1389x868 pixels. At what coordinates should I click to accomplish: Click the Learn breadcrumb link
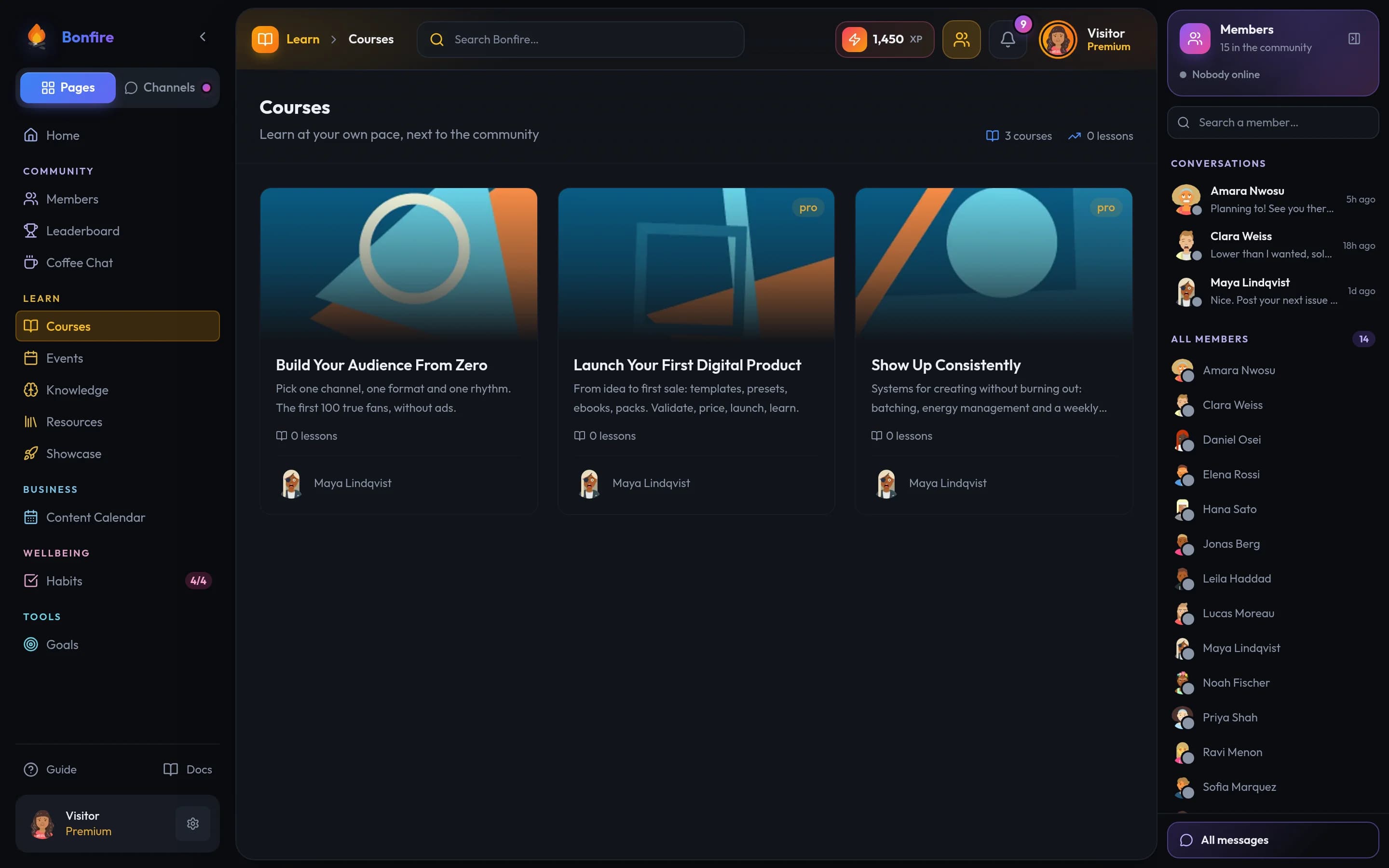pos(303,39)
